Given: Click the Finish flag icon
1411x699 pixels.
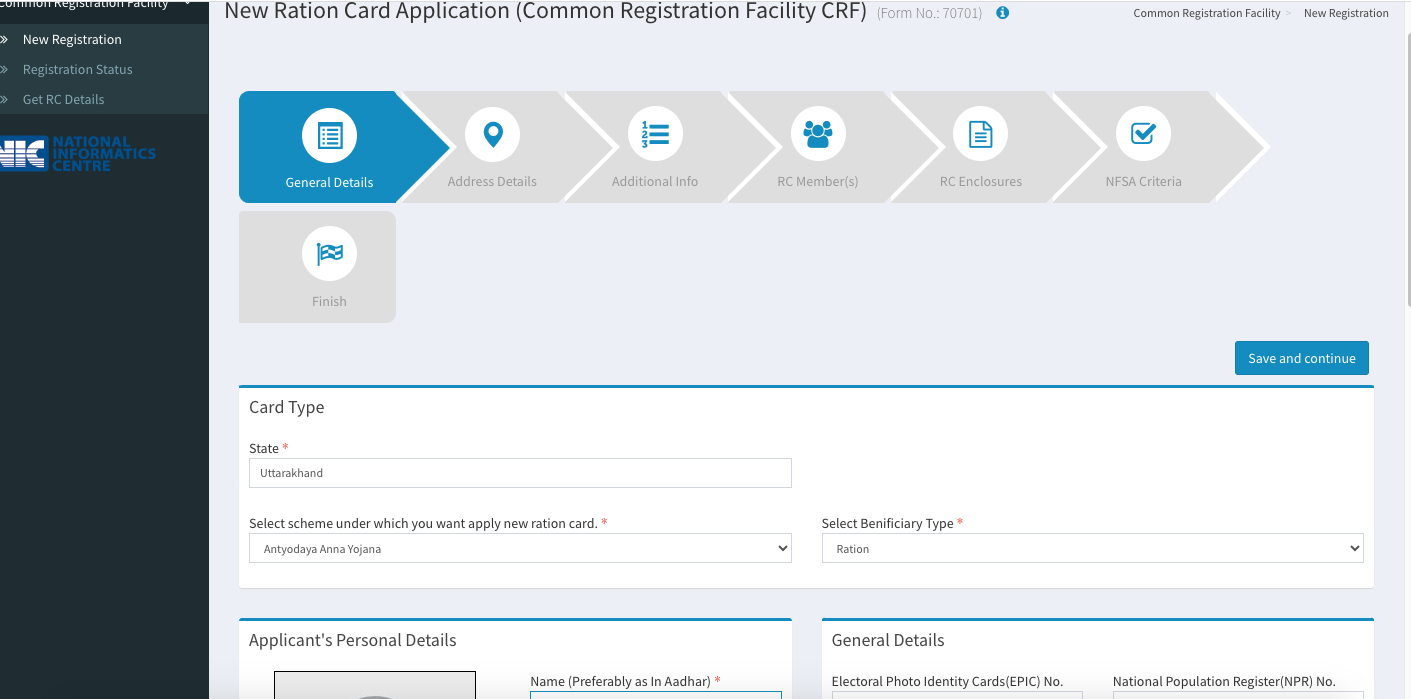Looking at the screenshot, I should click(x=329, y=254).
